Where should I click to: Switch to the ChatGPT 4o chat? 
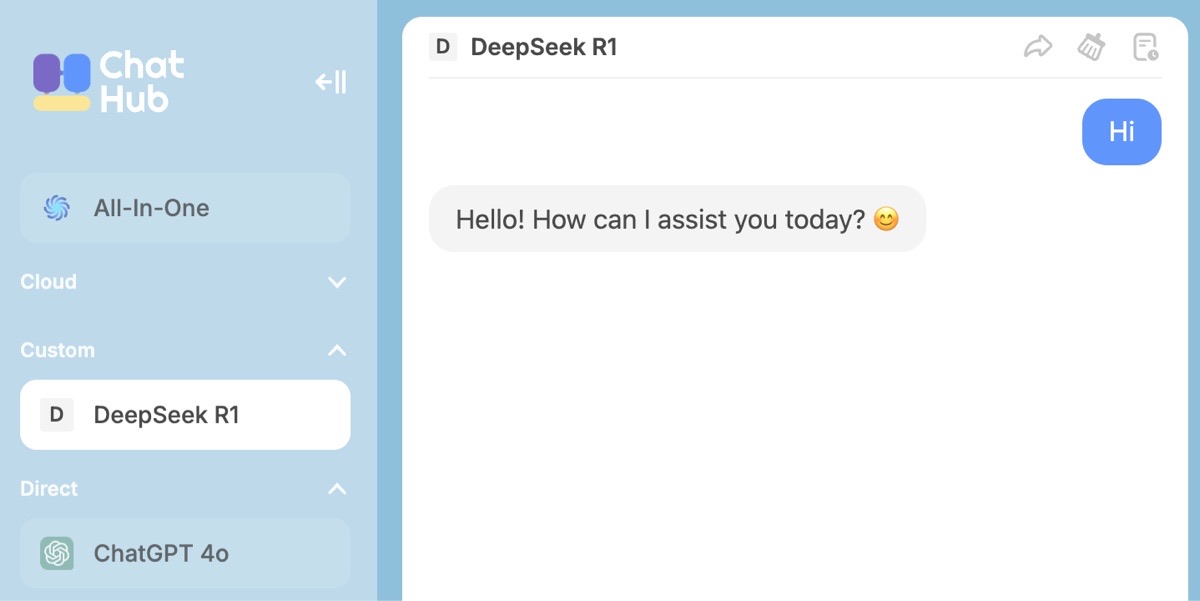[185, 553]
